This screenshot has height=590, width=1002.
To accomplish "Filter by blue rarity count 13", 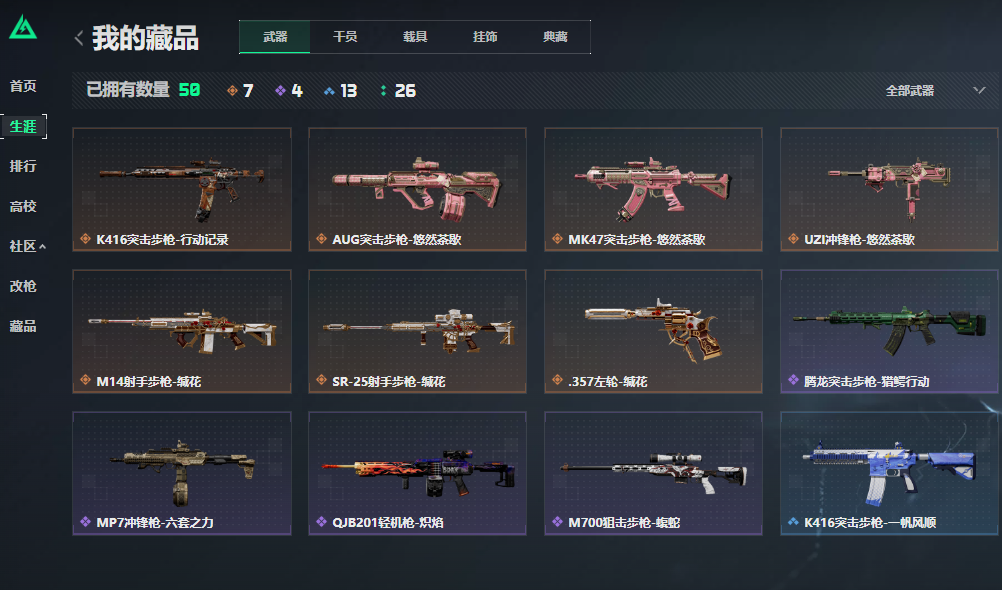I will (x=341, y=91).
